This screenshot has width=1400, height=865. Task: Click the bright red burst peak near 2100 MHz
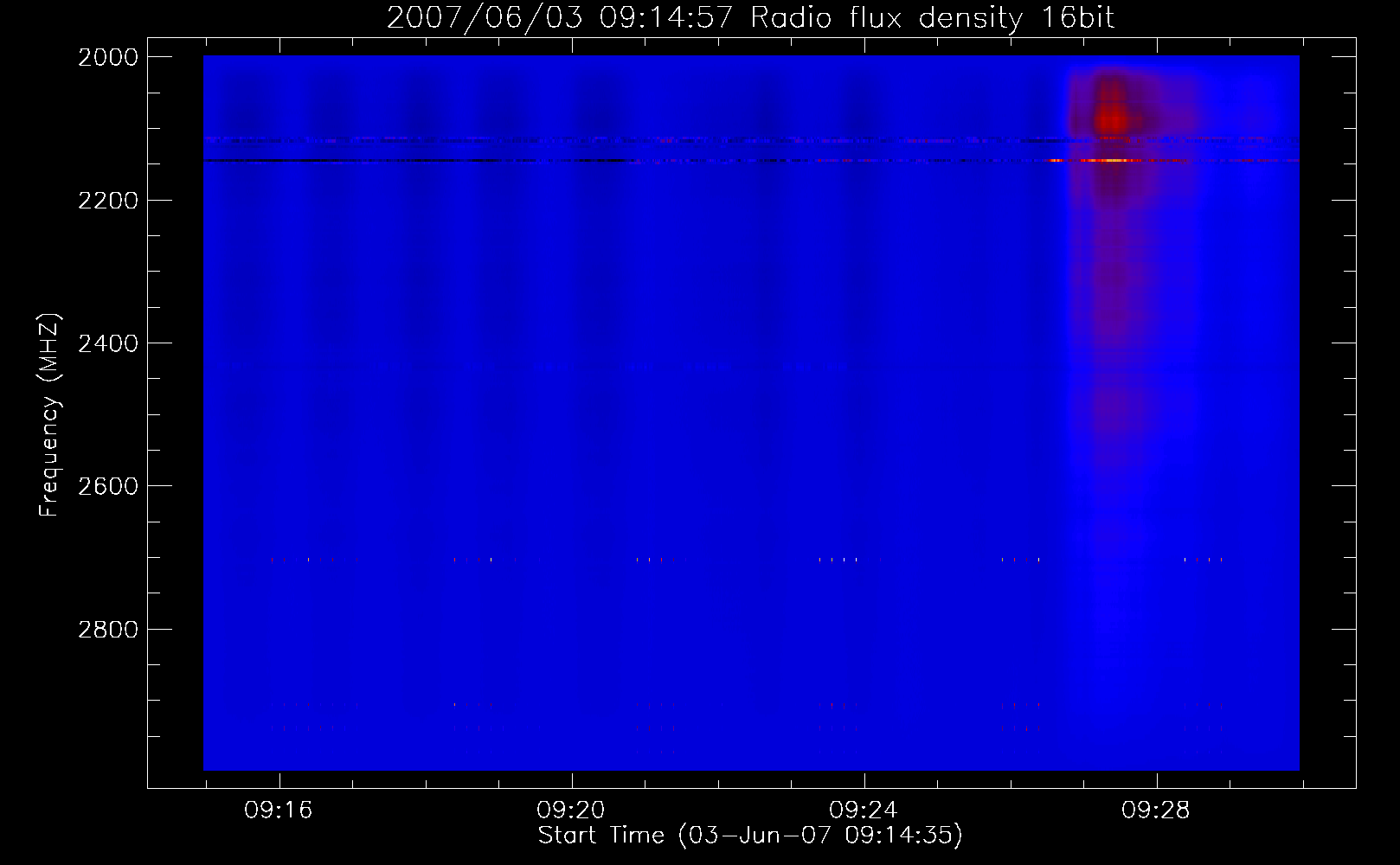1111,119
